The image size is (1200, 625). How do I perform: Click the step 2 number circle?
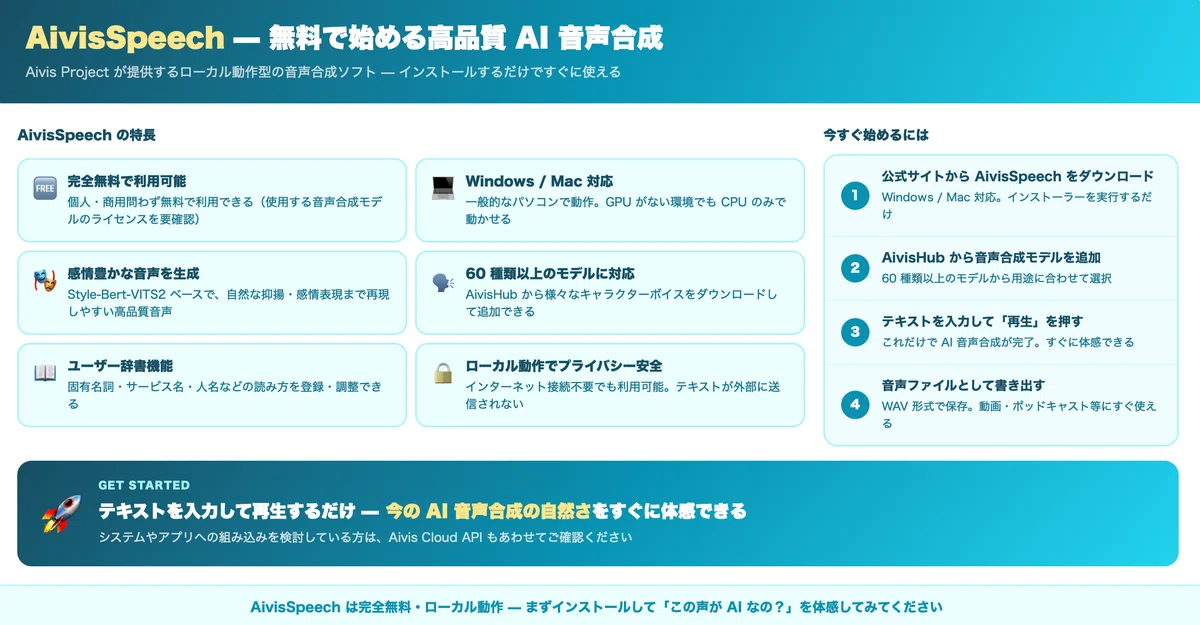pos(855,268)
